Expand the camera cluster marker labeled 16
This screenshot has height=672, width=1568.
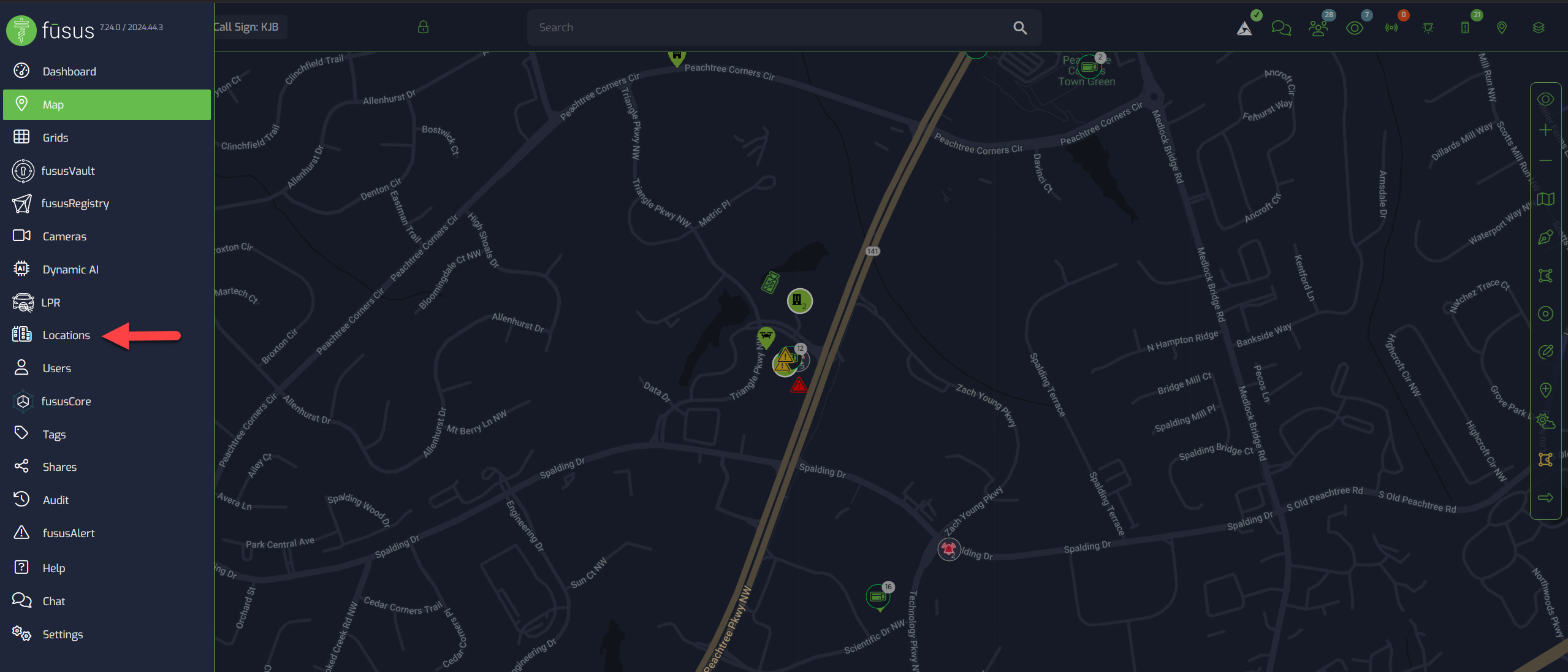tap(878, 596)
